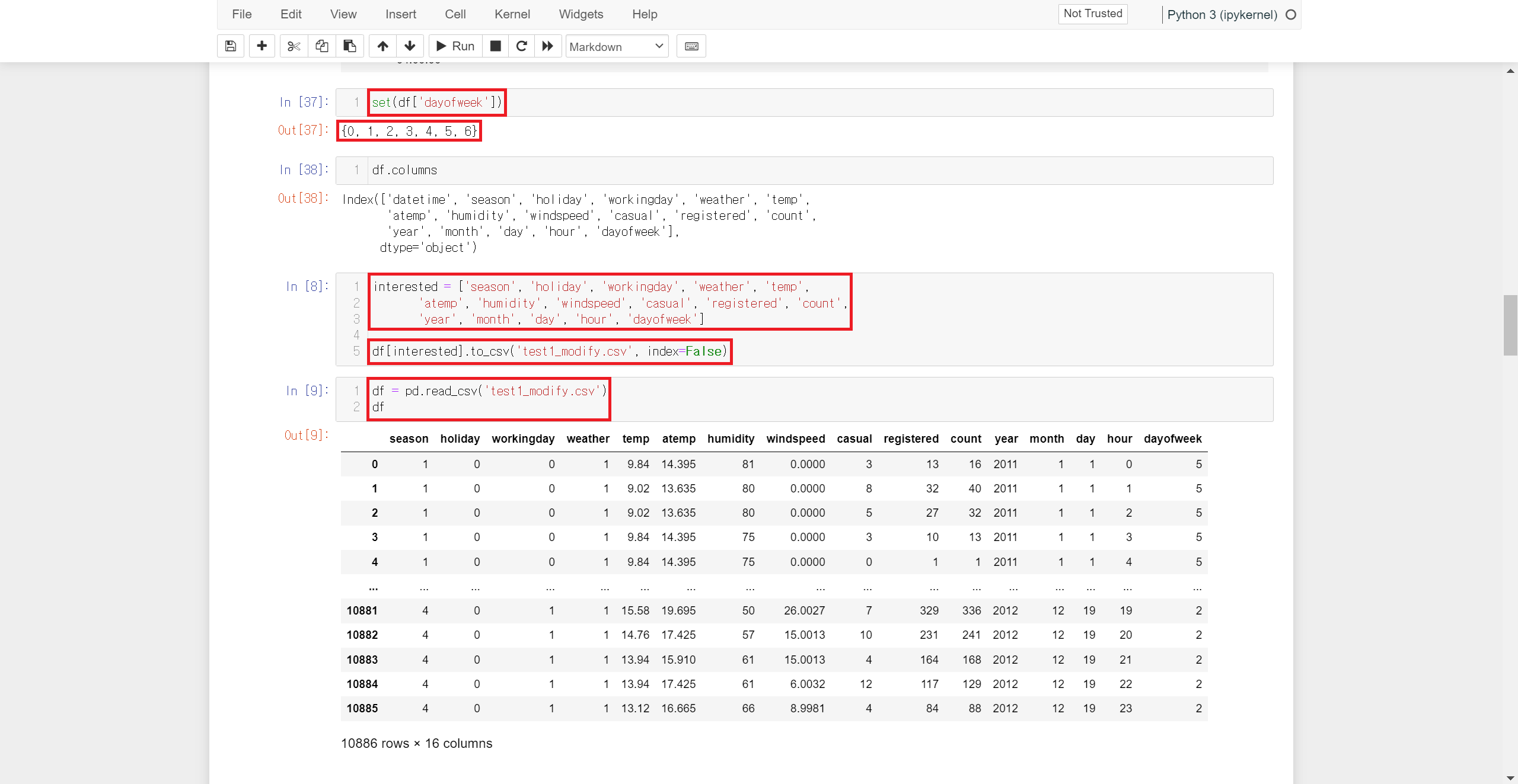This screenshot has width=1518, height=784.
Task: Click the scroll-down arrow at bottom right
Action: [1510, 777]
